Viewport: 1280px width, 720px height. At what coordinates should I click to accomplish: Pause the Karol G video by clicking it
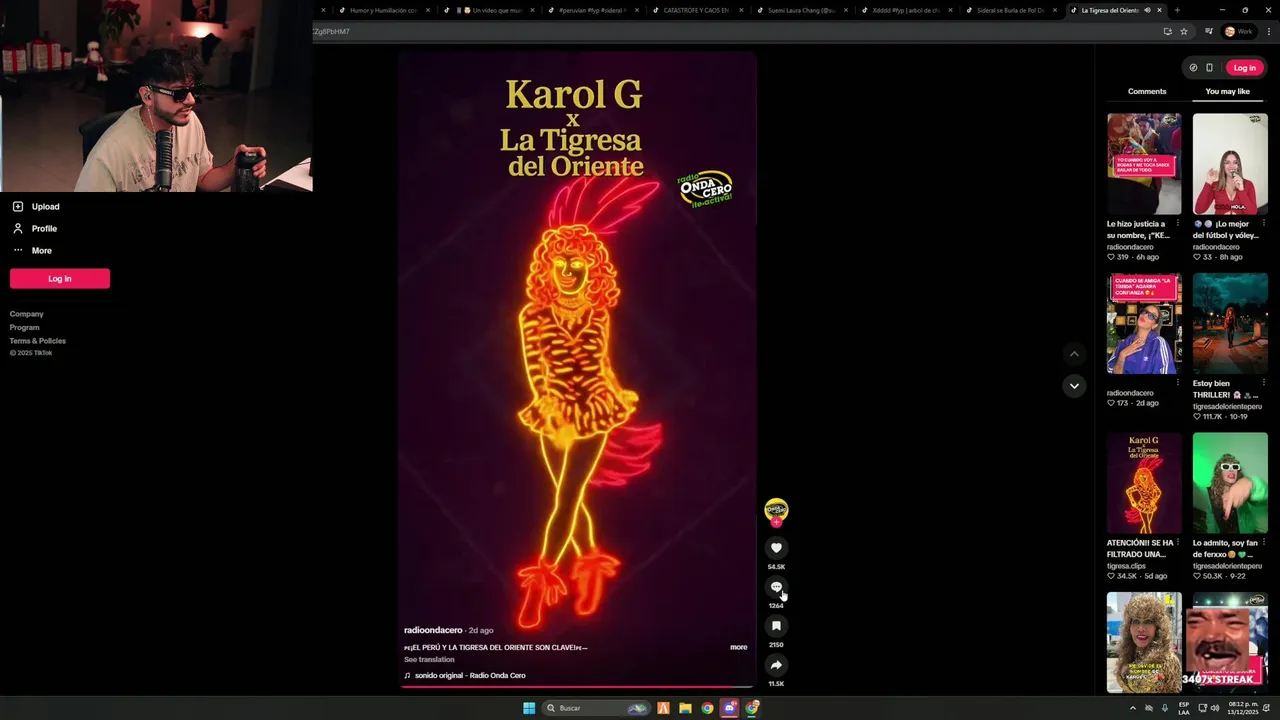pos(578,370)
